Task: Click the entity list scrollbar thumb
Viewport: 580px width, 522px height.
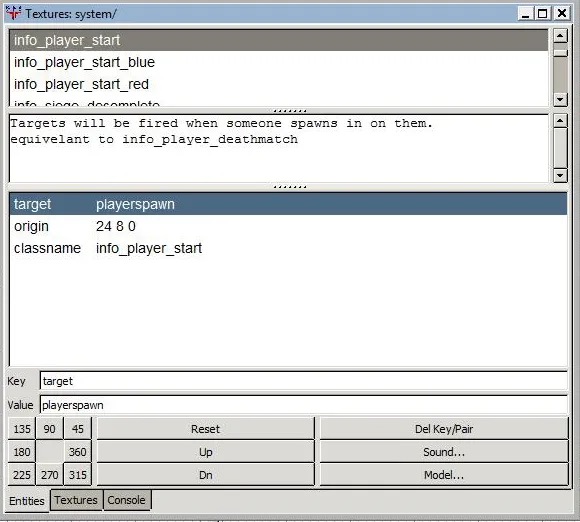Action: click(x=560, y=54)
